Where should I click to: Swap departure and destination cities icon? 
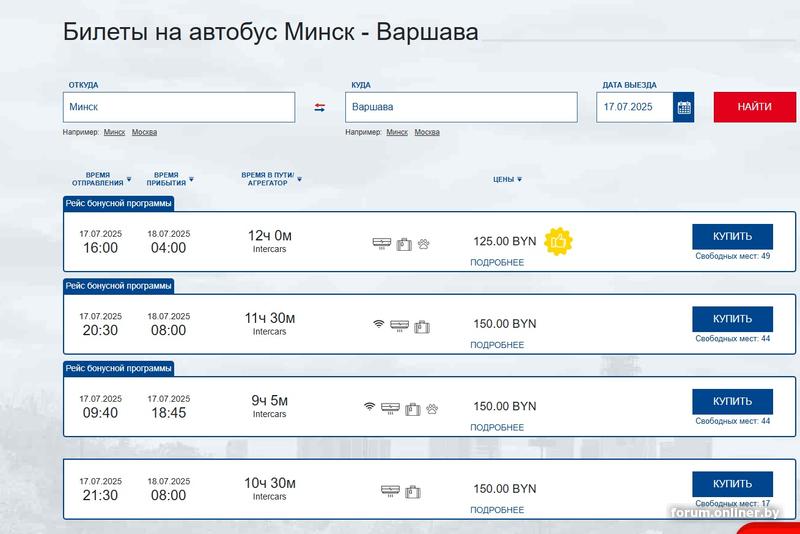click(x=319, y=108)
